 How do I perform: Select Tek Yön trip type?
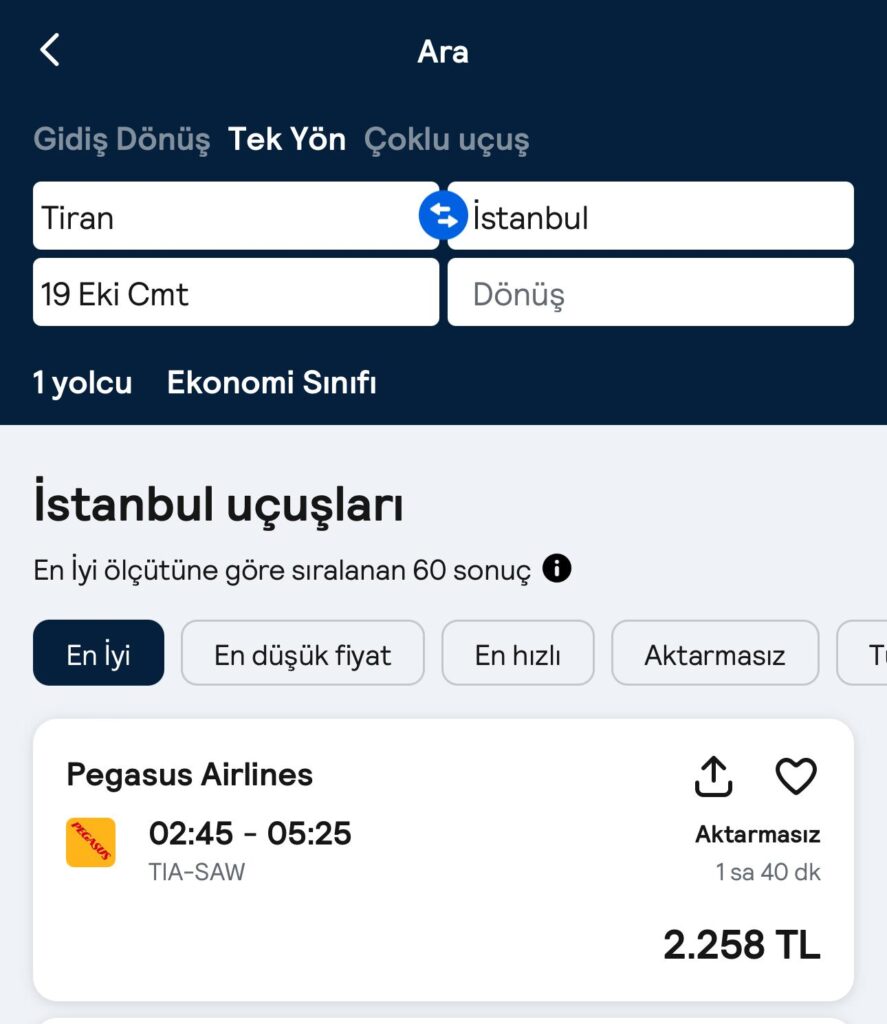(x=287, y=139)
